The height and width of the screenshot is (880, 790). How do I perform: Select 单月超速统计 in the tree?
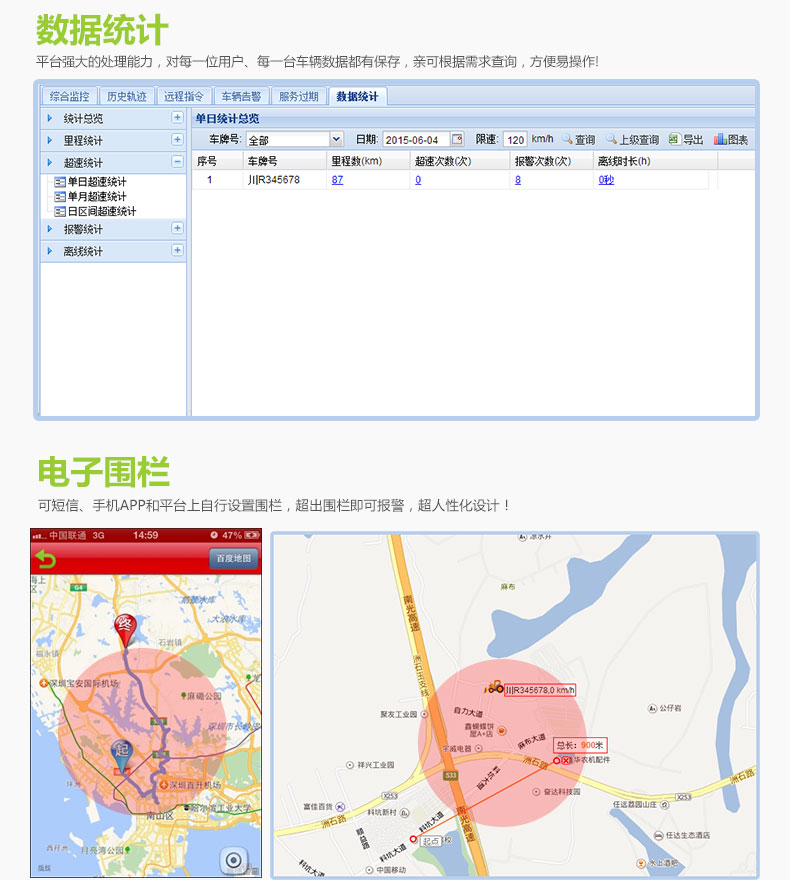pyautogui.click(x=96, y=197)
